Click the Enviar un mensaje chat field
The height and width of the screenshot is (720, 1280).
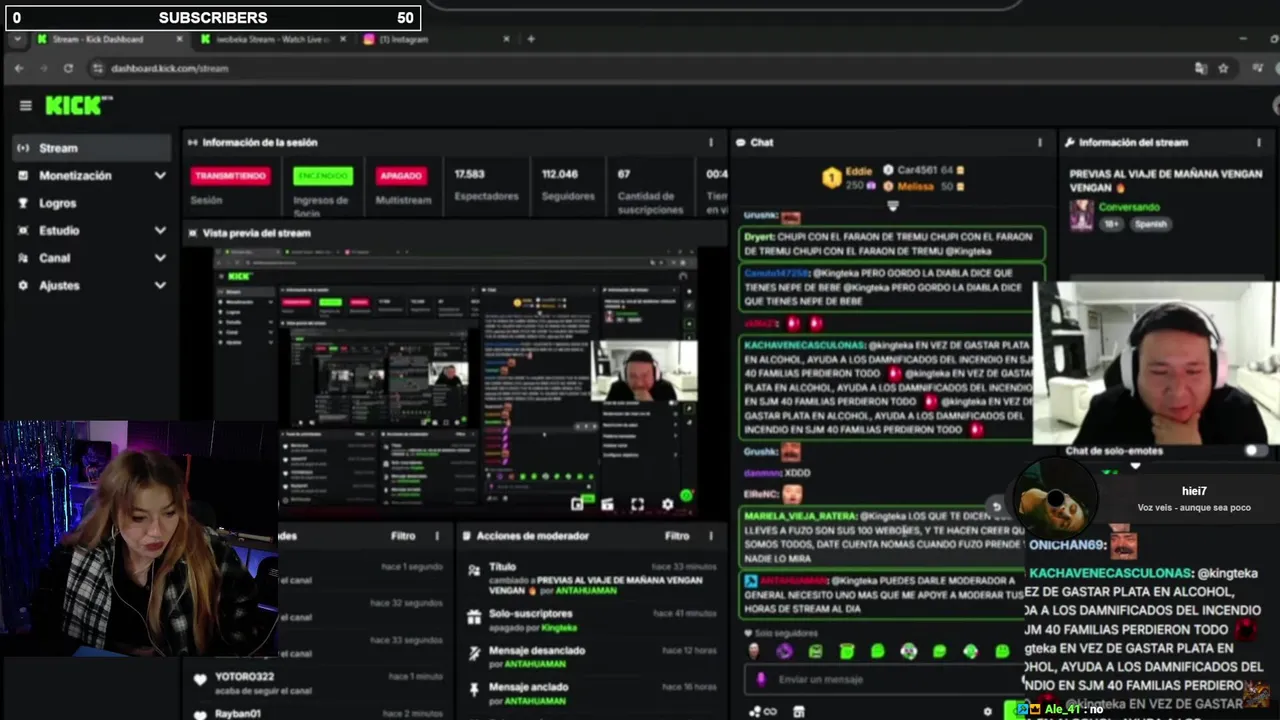coord(885,679)
